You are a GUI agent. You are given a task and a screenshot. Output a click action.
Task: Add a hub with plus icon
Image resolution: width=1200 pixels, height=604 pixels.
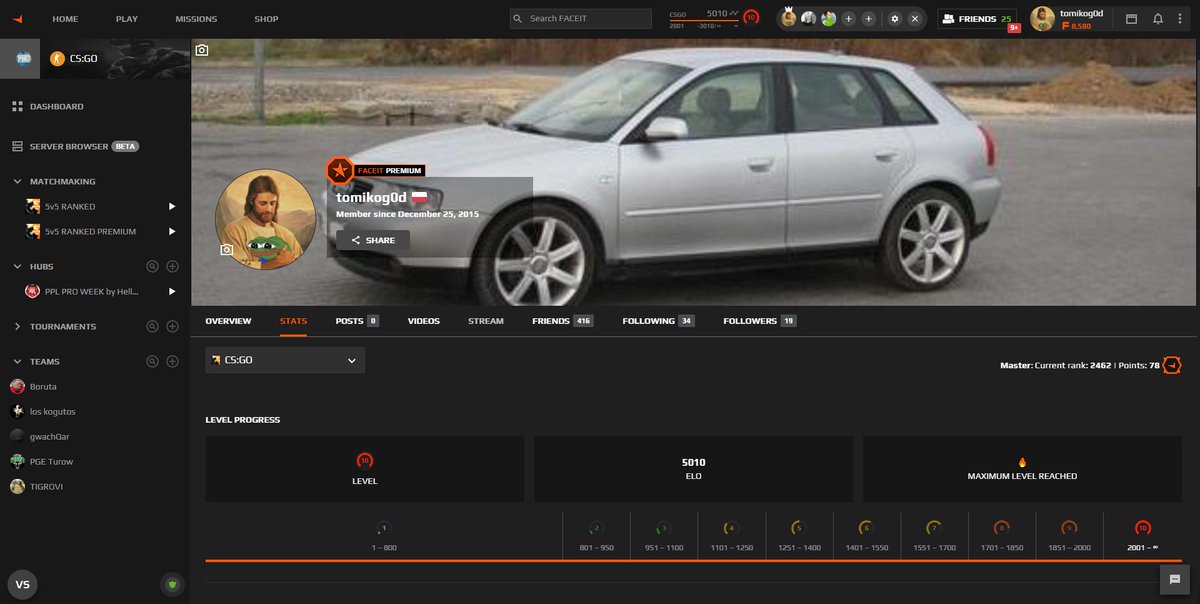tap(172, 266)
